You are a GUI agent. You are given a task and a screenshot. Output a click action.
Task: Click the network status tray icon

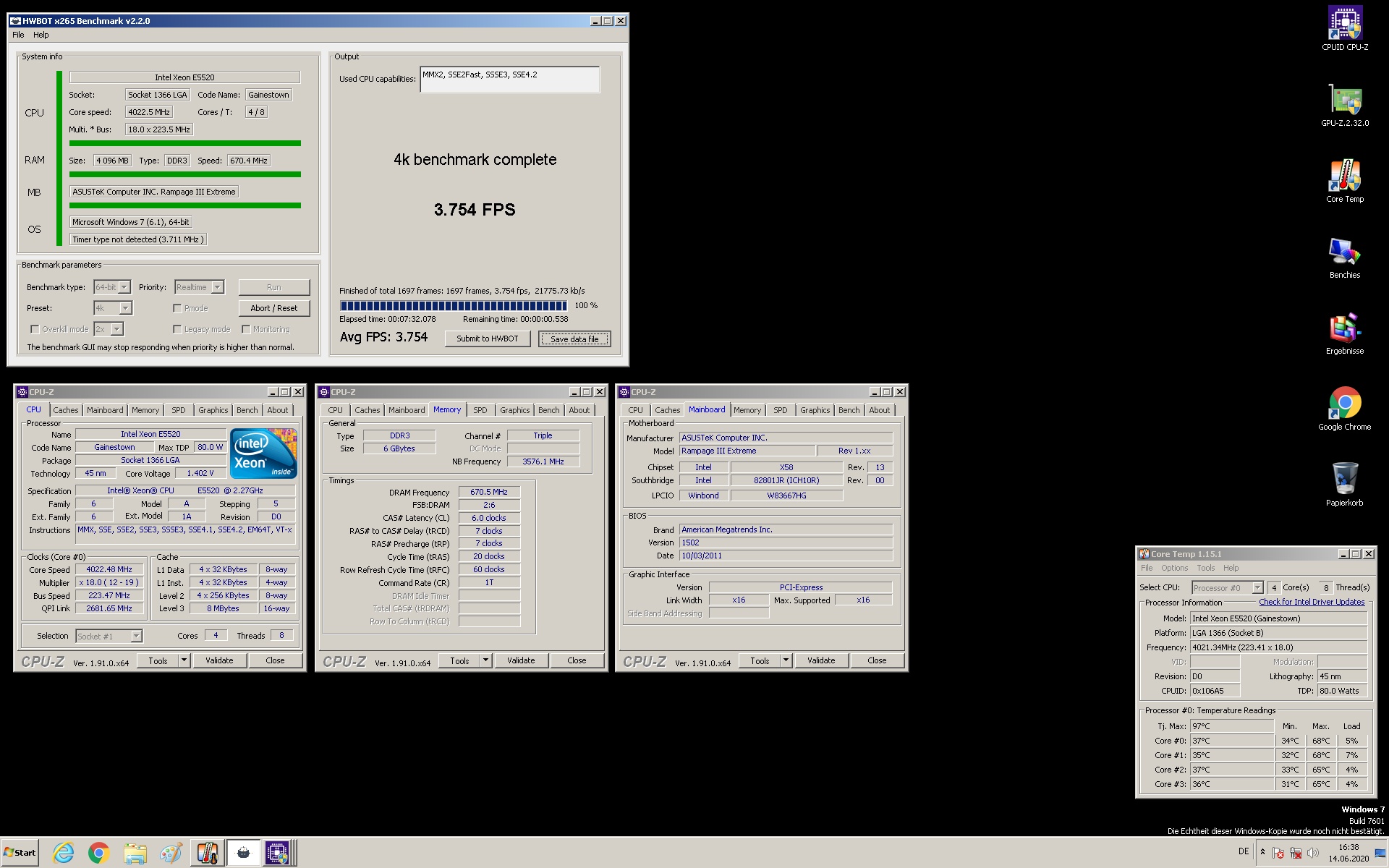tap(1296, 853)
